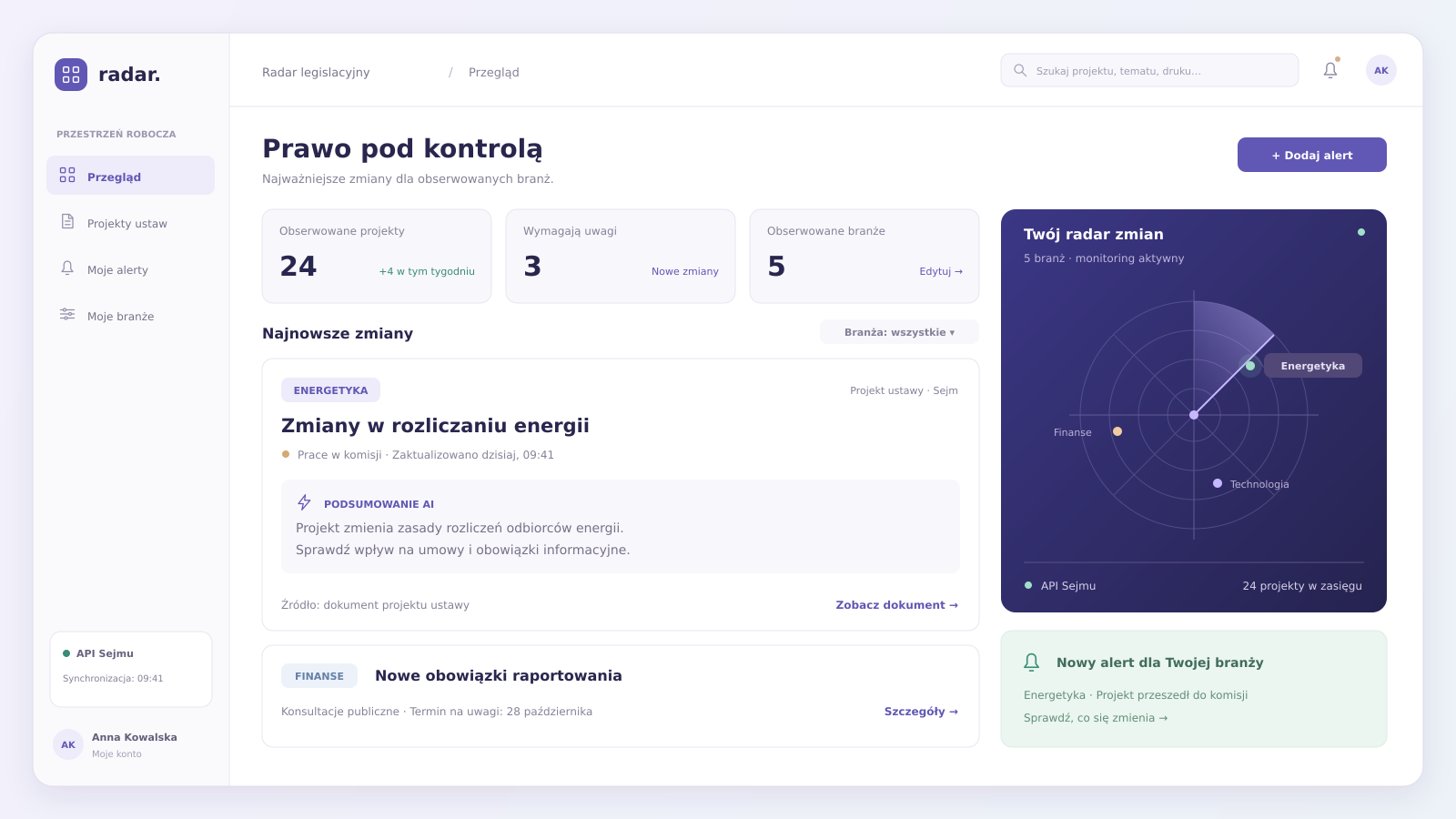This screenshot has height=819, width=1456.
Task: Open AK avatar menu in header
Action: [x=1381, y=70]
